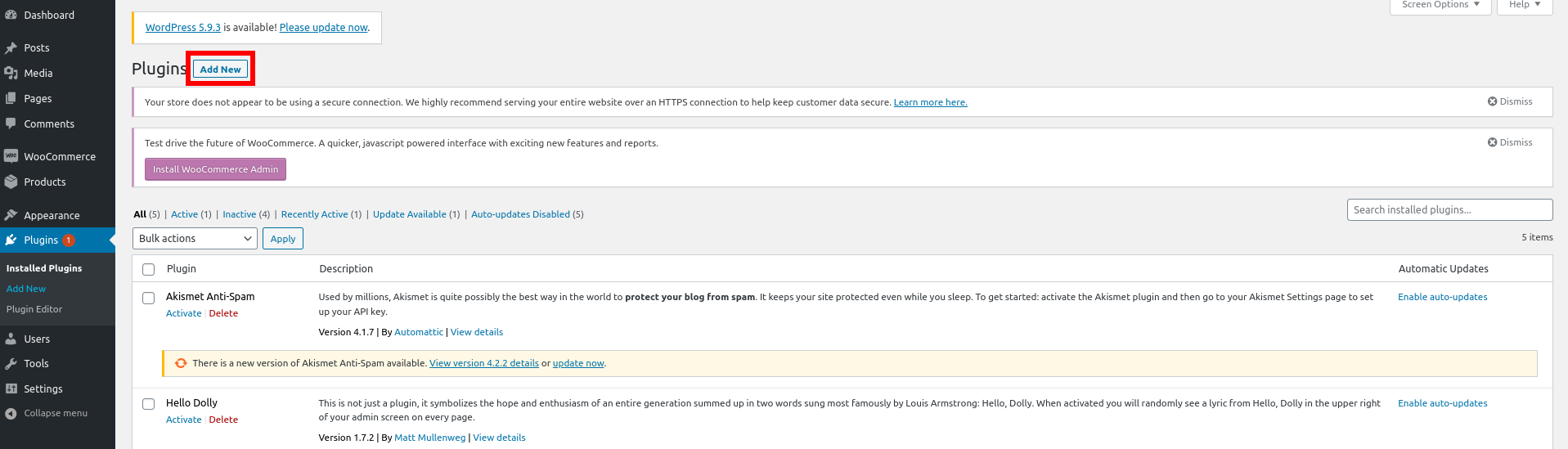This screenshot has width=1568, height=449.
Task: Open the Automattic author link
Action: coord(419,332)
